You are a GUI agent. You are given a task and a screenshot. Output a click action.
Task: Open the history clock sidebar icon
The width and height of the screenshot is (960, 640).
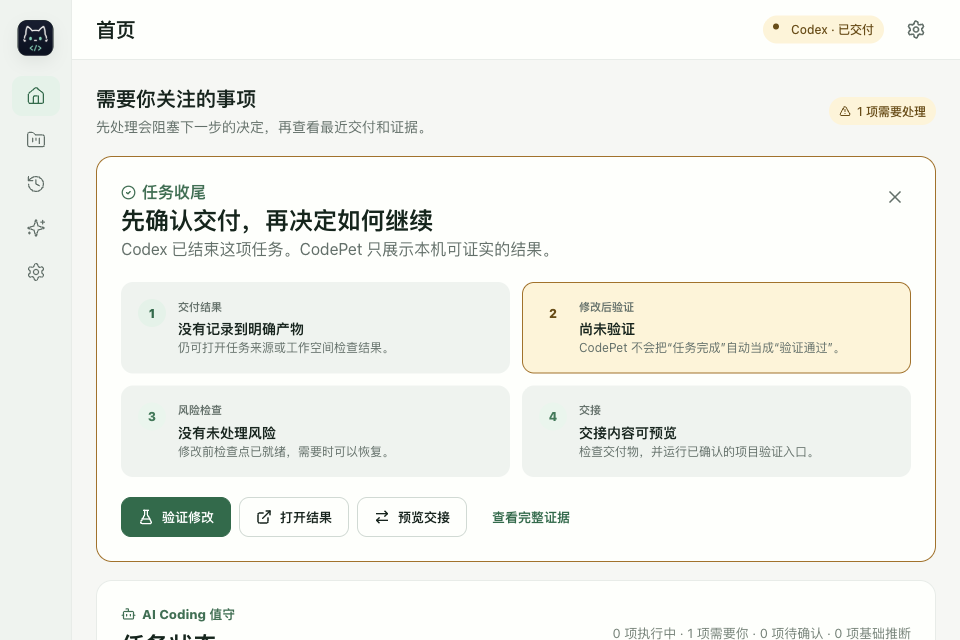point(36,184)
